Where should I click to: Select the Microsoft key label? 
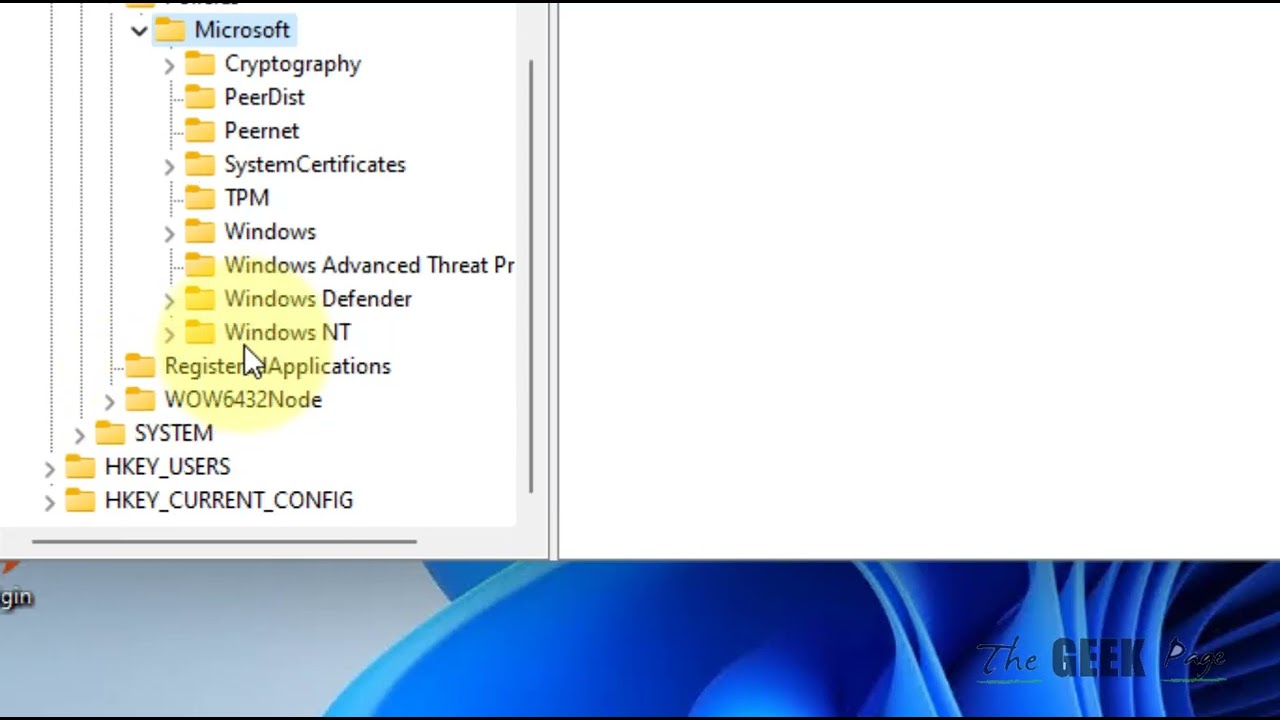coord(242,30)
